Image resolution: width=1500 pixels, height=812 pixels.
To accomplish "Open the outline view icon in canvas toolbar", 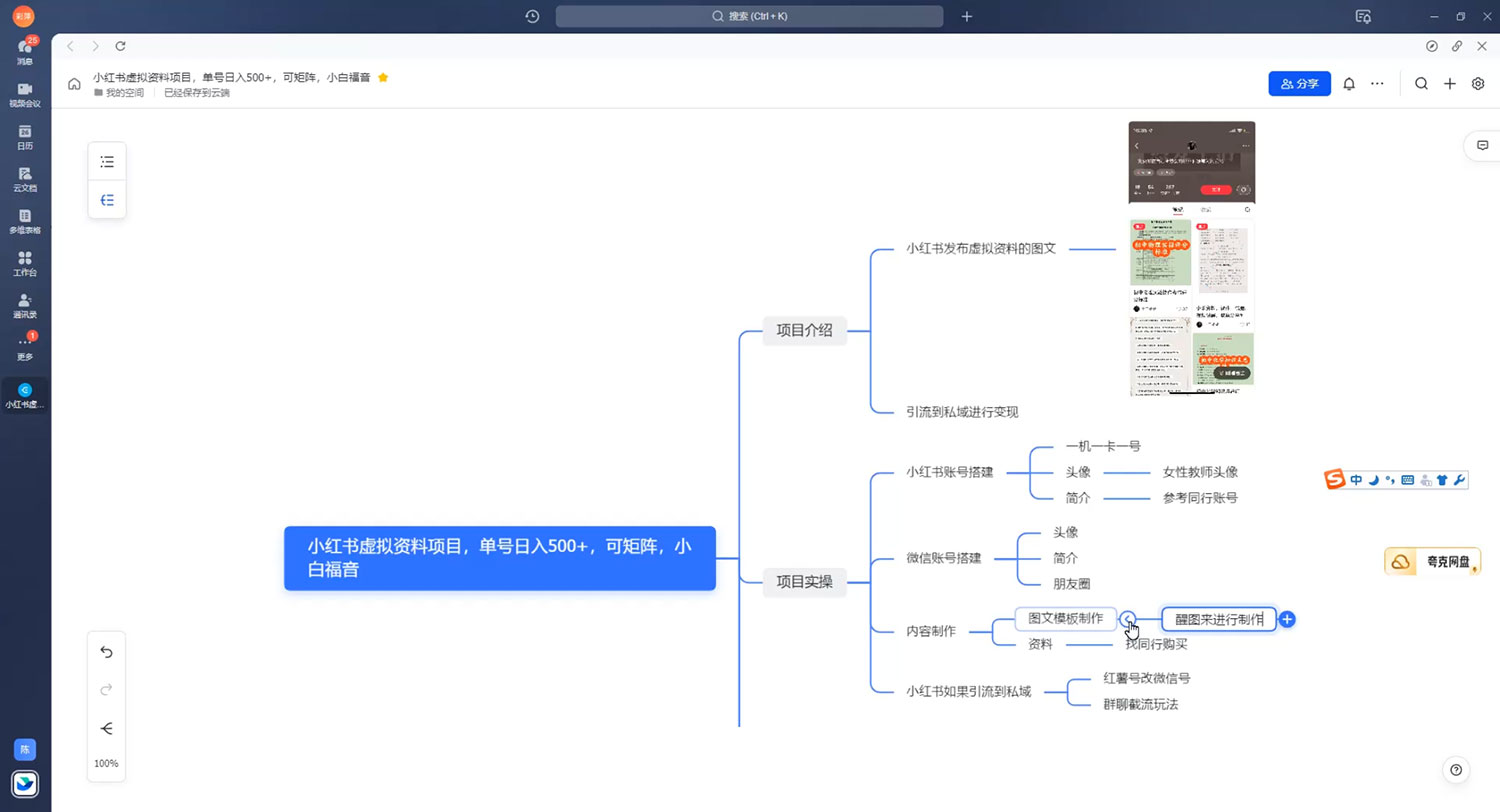I will click(x=107, y=161).
